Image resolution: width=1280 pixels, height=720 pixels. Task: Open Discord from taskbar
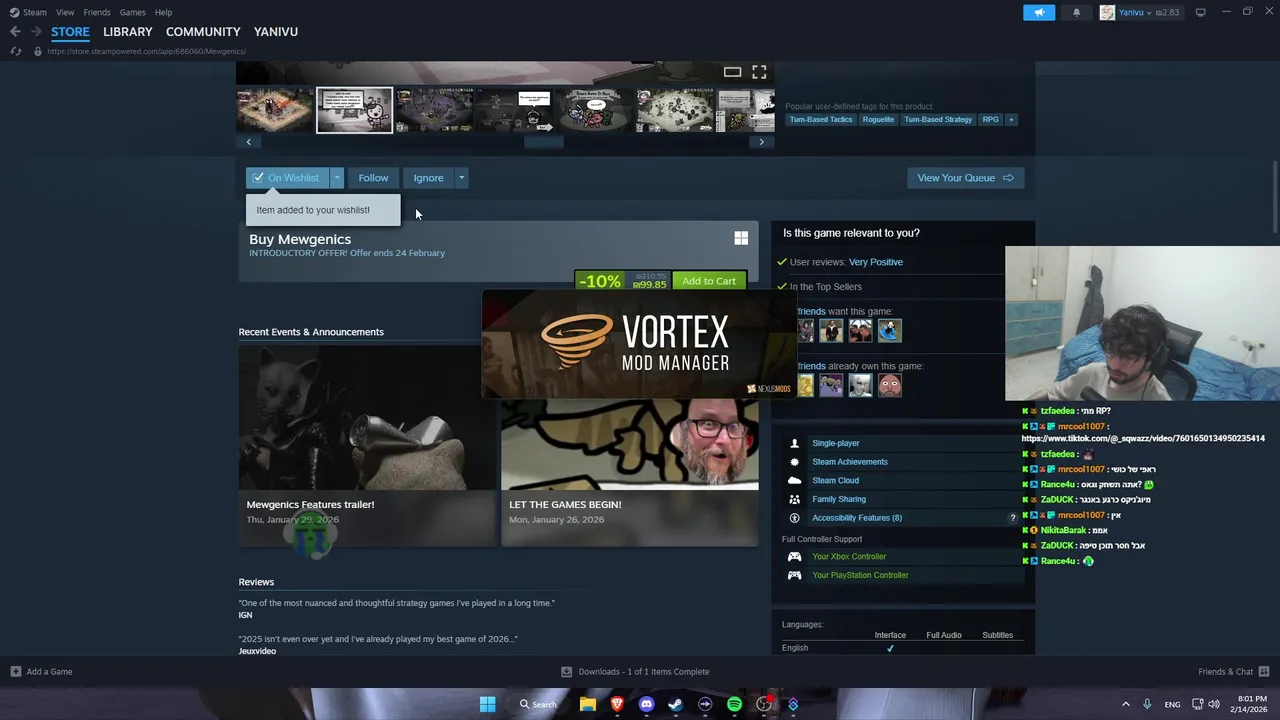pos(646,704)
